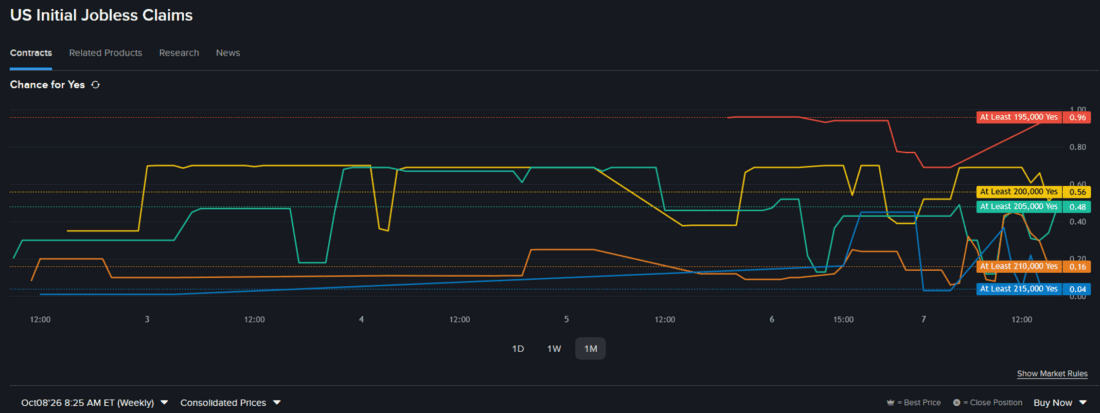Select the At Least 215,000 Yes label
Image resolution: width=1100 pixels, height=413 pixels.
tap(1018, 289)
